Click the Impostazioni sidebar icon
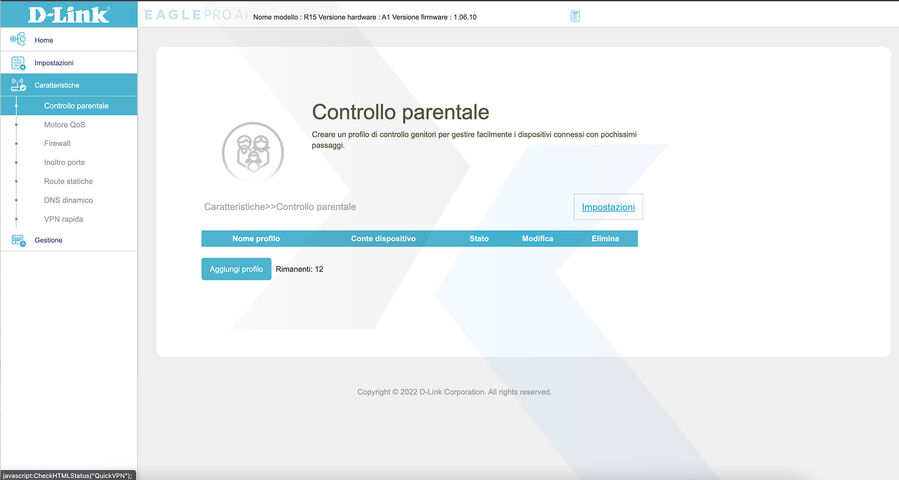 pyautogui.click(x=17, y=63)
